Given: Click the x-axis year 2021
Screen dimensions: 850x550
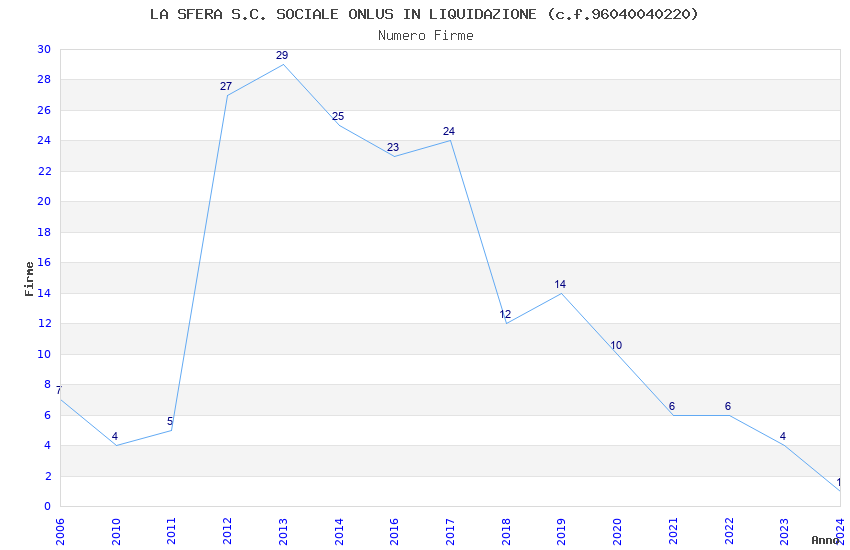Looking at the screenshot, I should coord(673,531).
